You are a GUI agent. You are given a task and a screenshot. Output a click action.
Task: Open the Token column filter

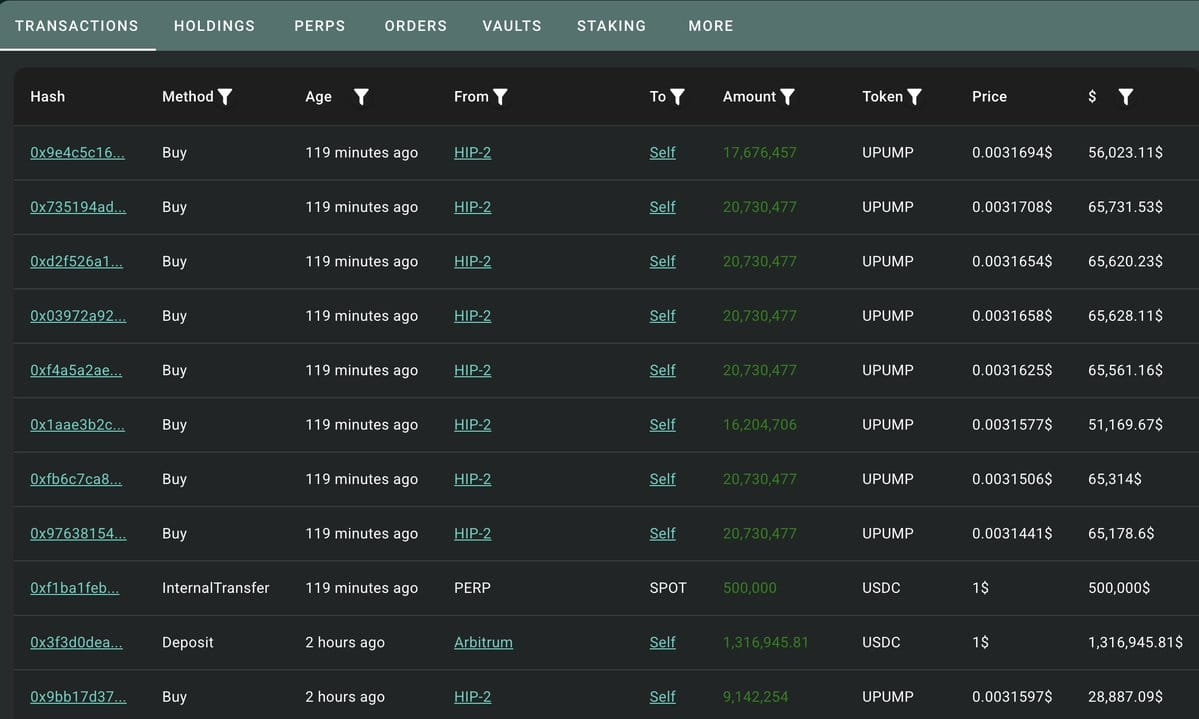coord(915,97)
